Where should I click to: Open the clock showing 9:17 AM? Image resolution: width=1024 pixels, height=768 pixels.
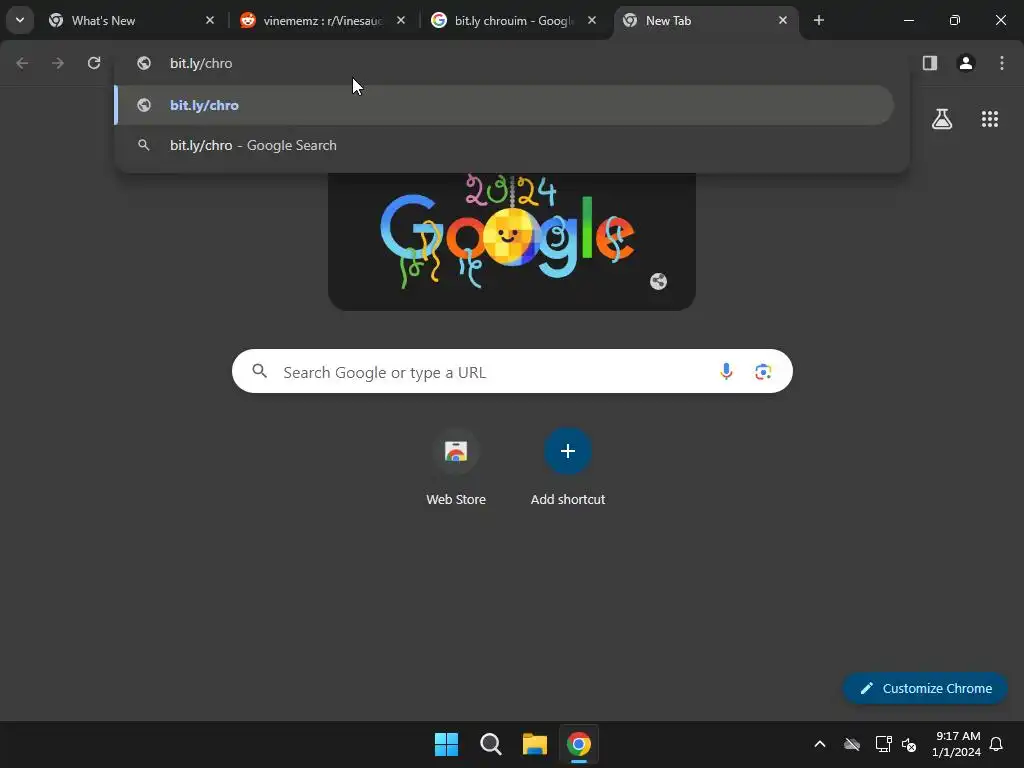pyautogui.click(x=956, y=744)
